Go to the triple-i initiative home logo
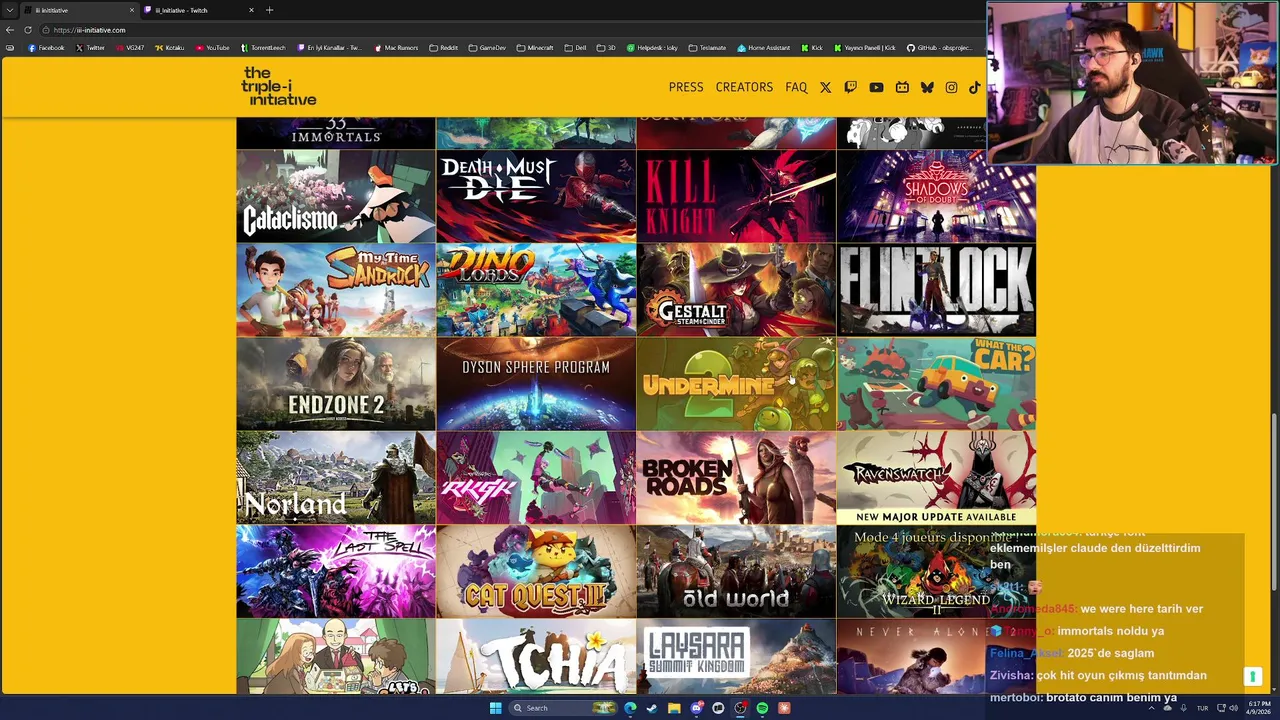The height and width of the screenshot is (720, 1280). [278, 87]
